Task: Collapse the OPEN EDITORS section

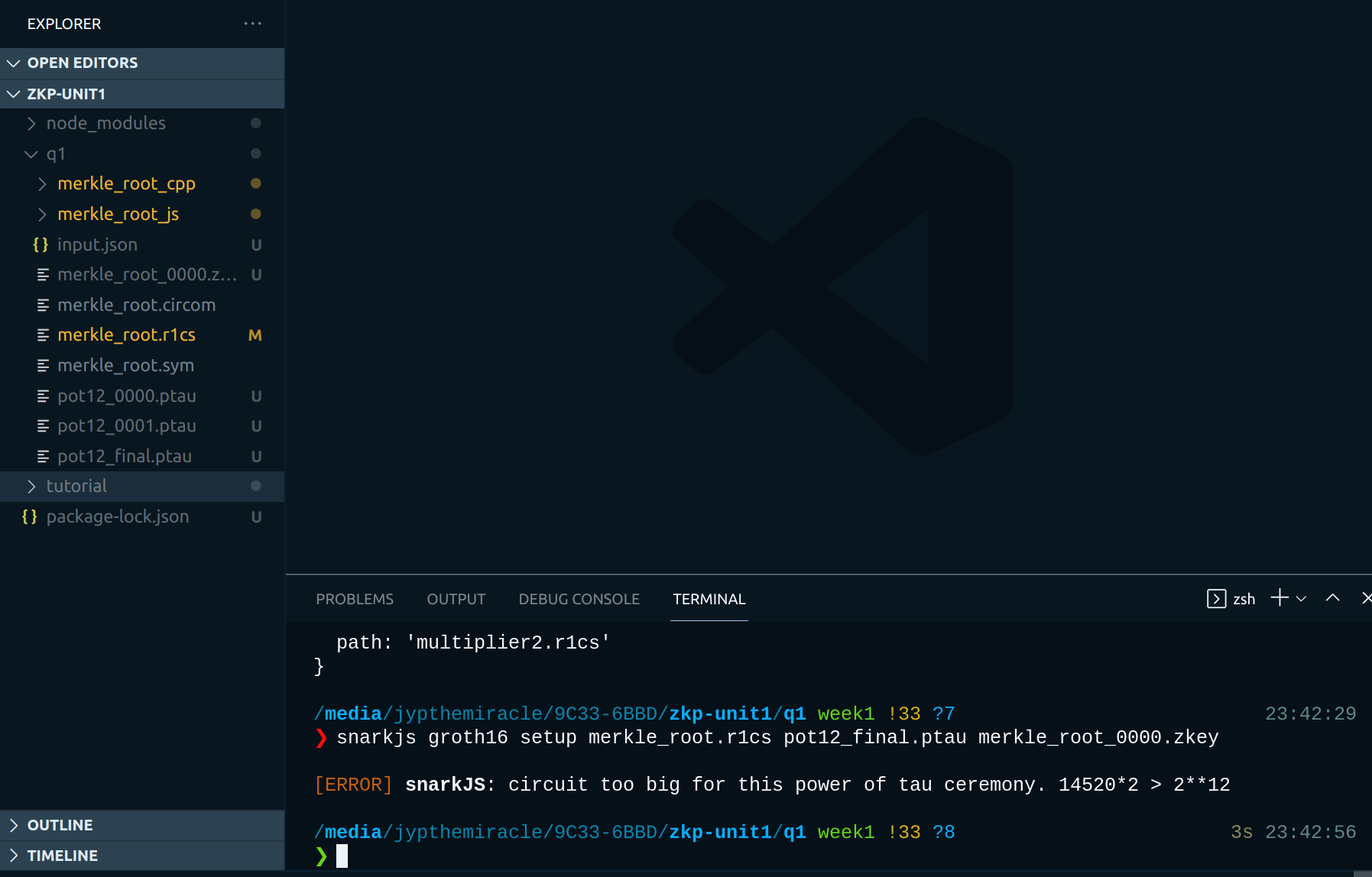Action: (x=142, y=63)
